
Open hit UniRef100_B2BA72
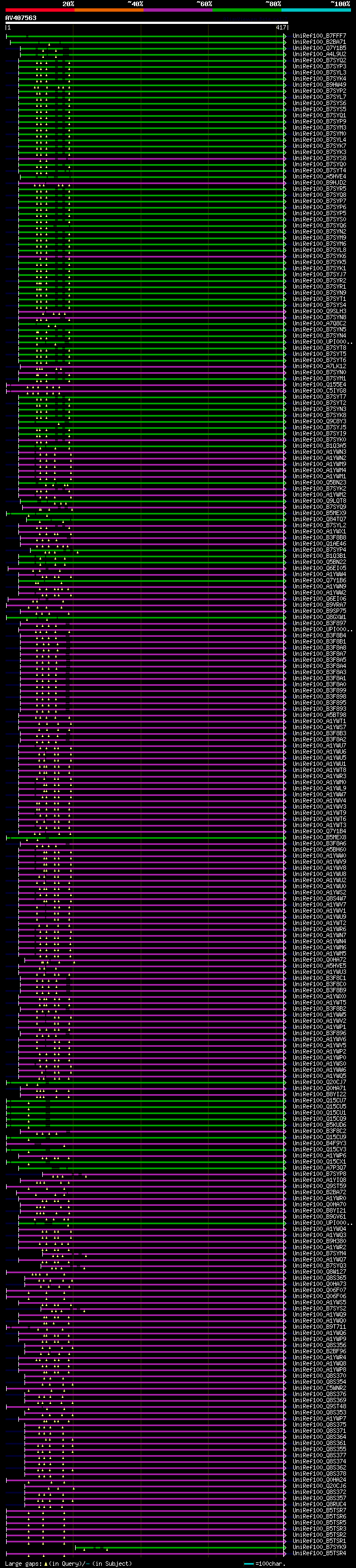point(319,1192)
